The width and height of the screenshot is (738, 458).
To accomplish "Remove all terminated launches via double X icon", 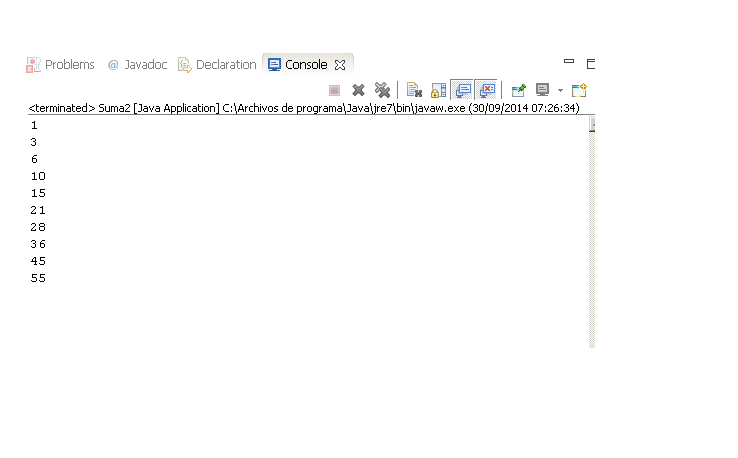I will pyautogui.click(x=382, y=90).
